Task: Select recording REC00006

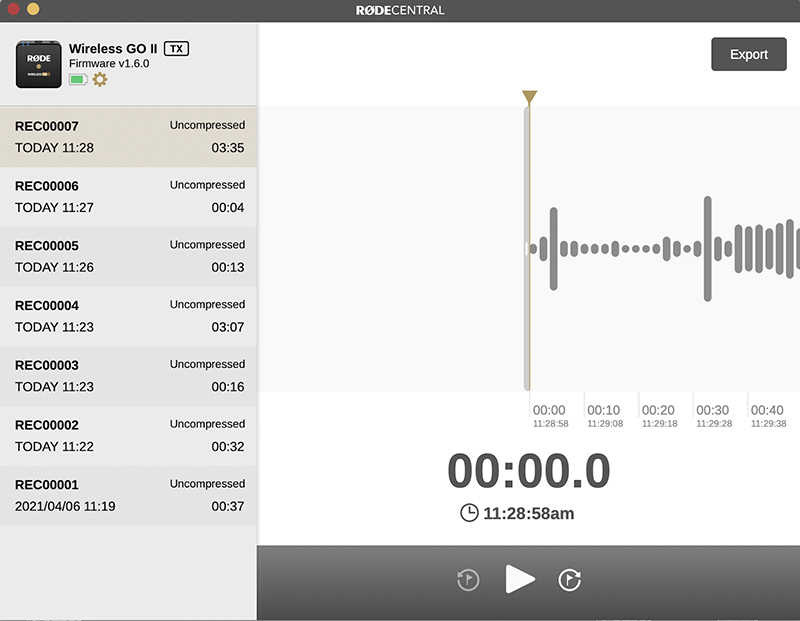Action: click(x=129, y=197)
